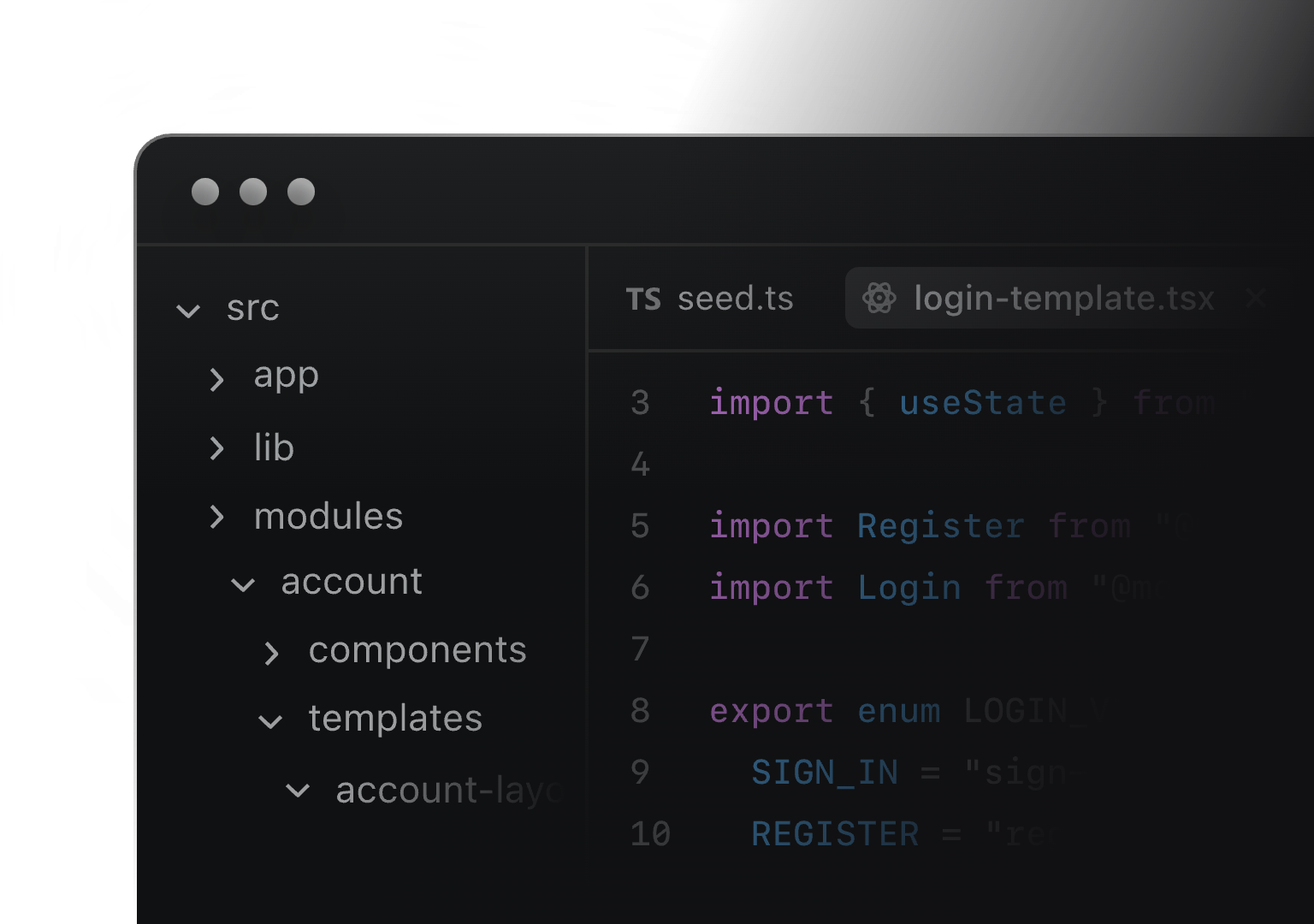Viewport: 1314px width, 924px height.
Task: Click the useState identifier in code
Action: [x=983, y=403]
